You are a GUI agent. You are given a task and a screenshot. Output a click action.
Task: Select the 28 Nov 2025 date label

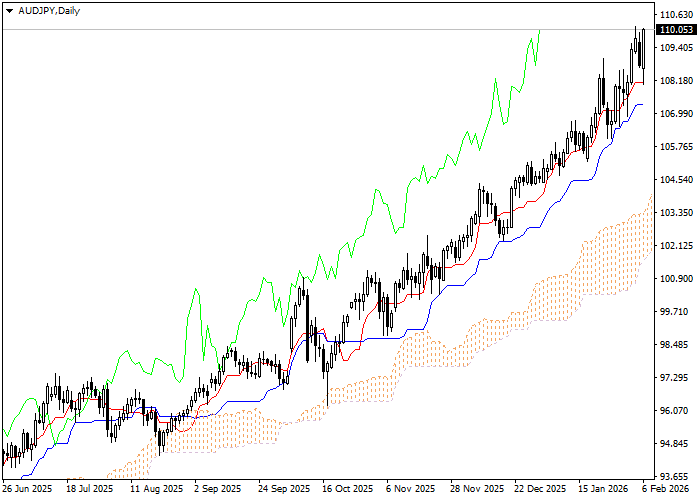tap(477, 489)
